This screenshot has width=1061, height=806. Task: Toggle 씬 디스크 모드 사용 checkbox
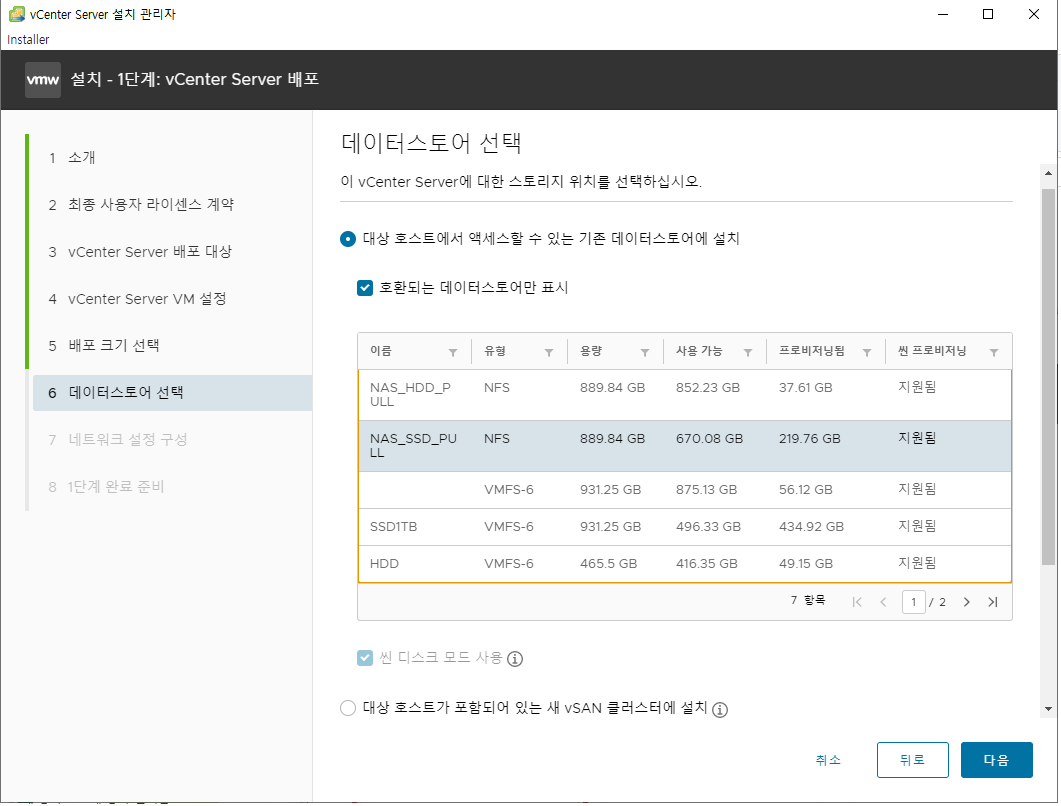[x=365, y=658]
